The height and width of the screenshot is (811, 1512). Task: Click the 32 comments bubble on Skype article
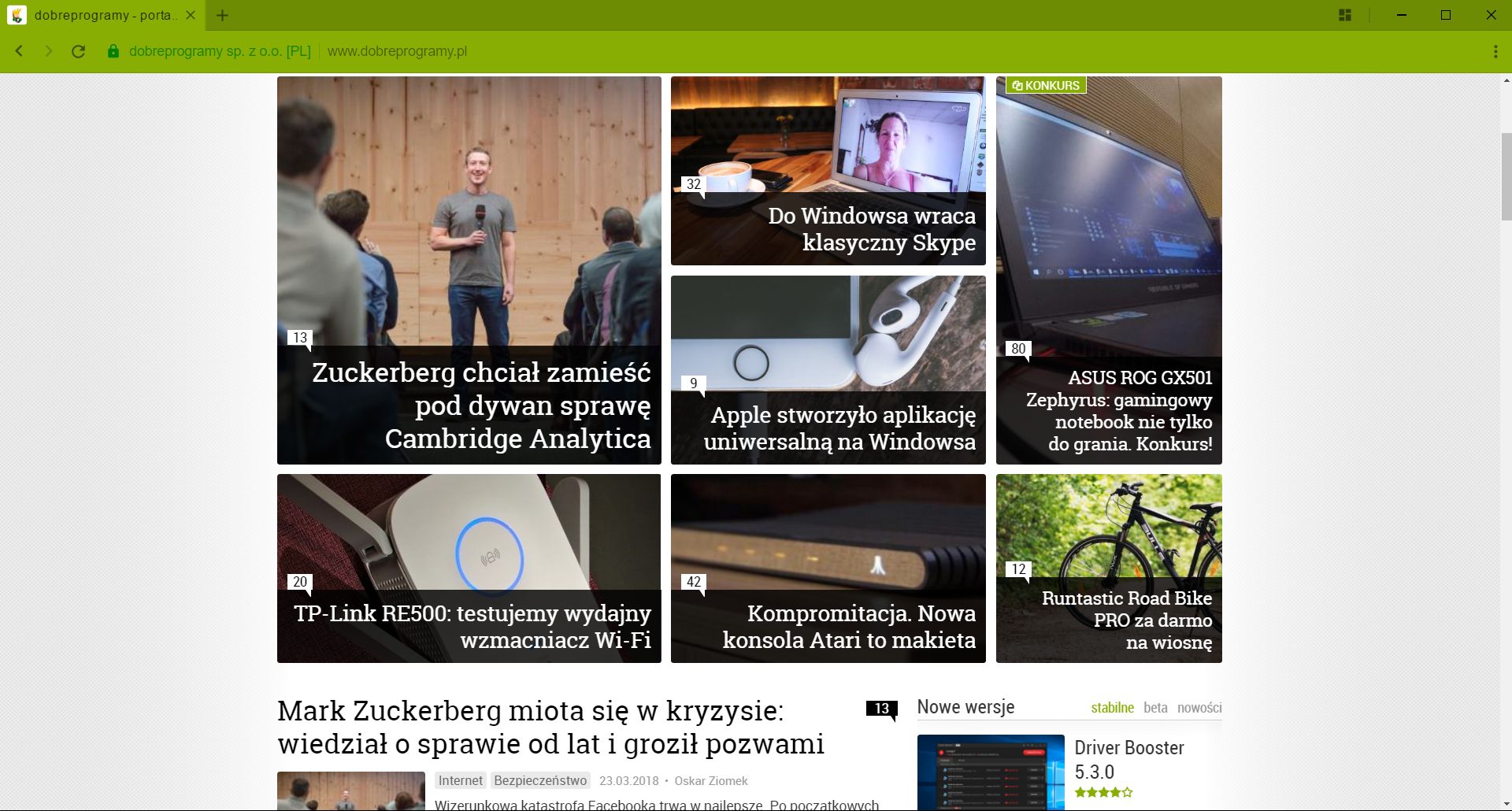tap(693, 184)
